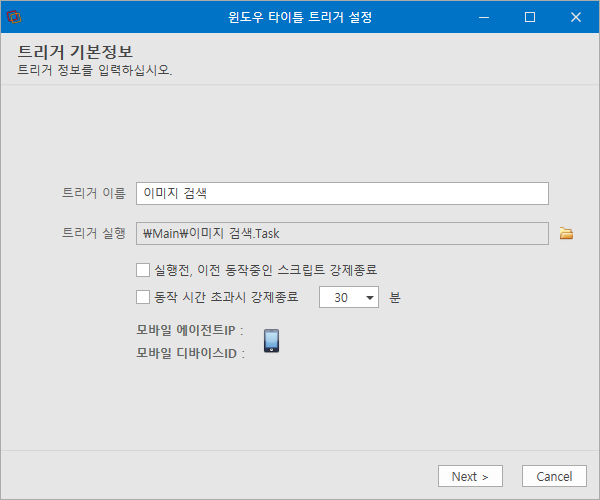600x500 pixels.
Task: Focus the 트리거 이름 input field
Action: (x=342, y=194)
